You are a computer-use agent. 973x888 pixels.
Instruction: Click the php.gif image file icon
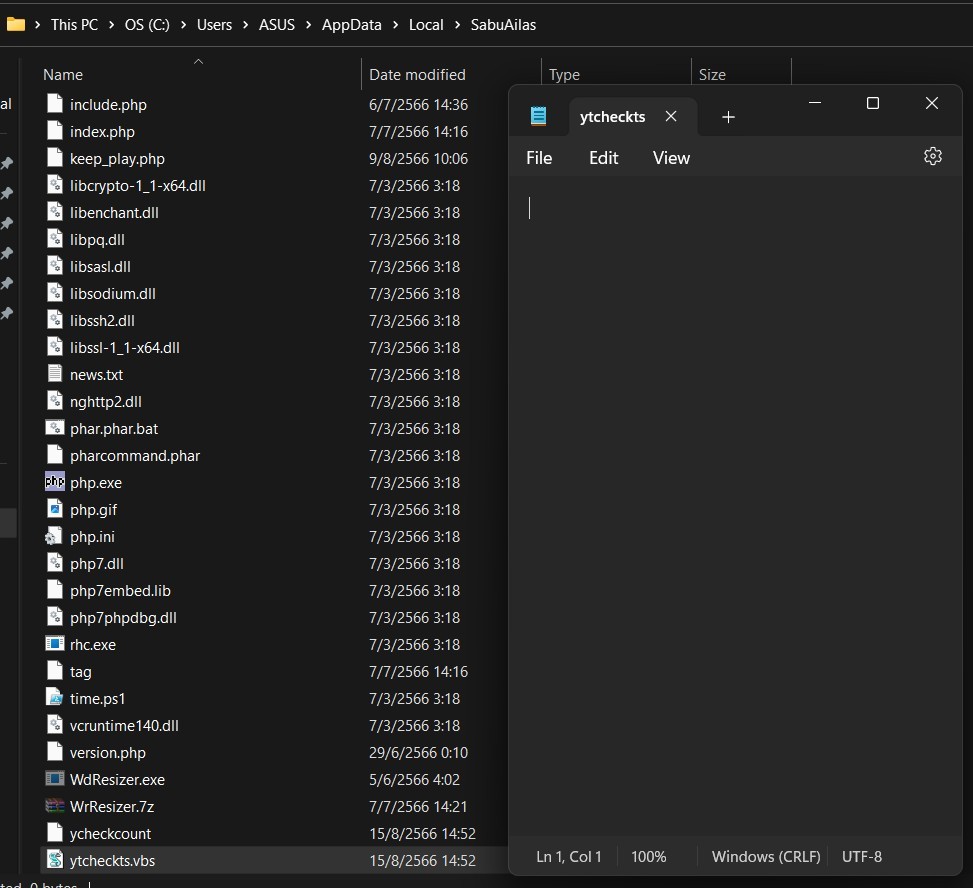[x=55, y=509]
